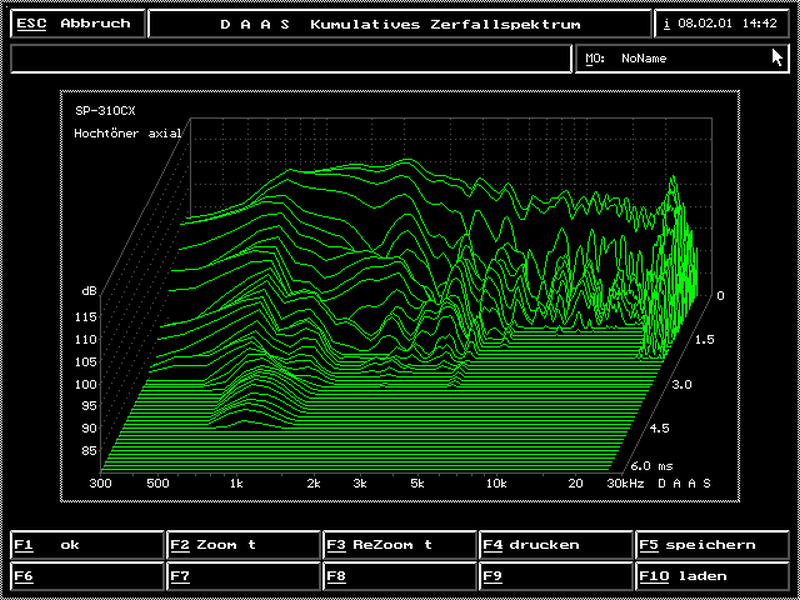The width and height of the screenshot is (800, 600).
Task: Click the empty F8 button
Action: click(400, 576)
